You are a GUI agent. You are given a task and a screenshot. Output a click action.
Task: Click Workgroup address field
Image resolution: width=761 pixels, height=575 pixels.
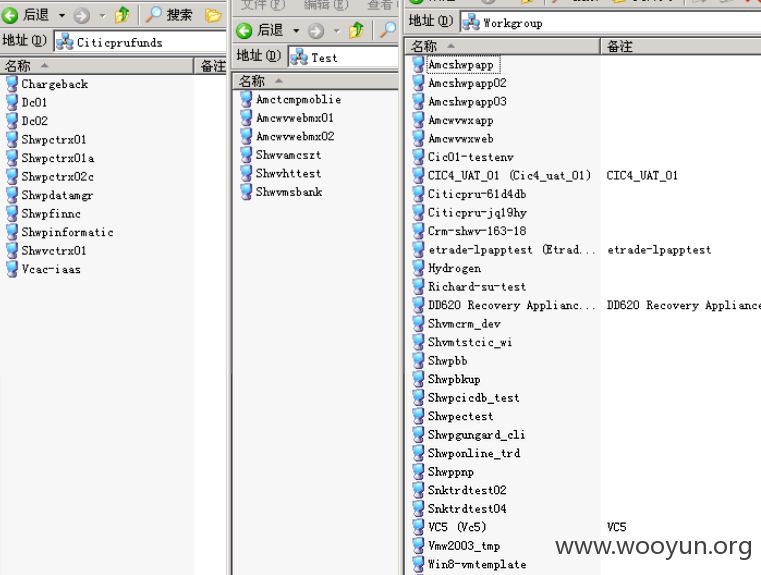[610, 23]
